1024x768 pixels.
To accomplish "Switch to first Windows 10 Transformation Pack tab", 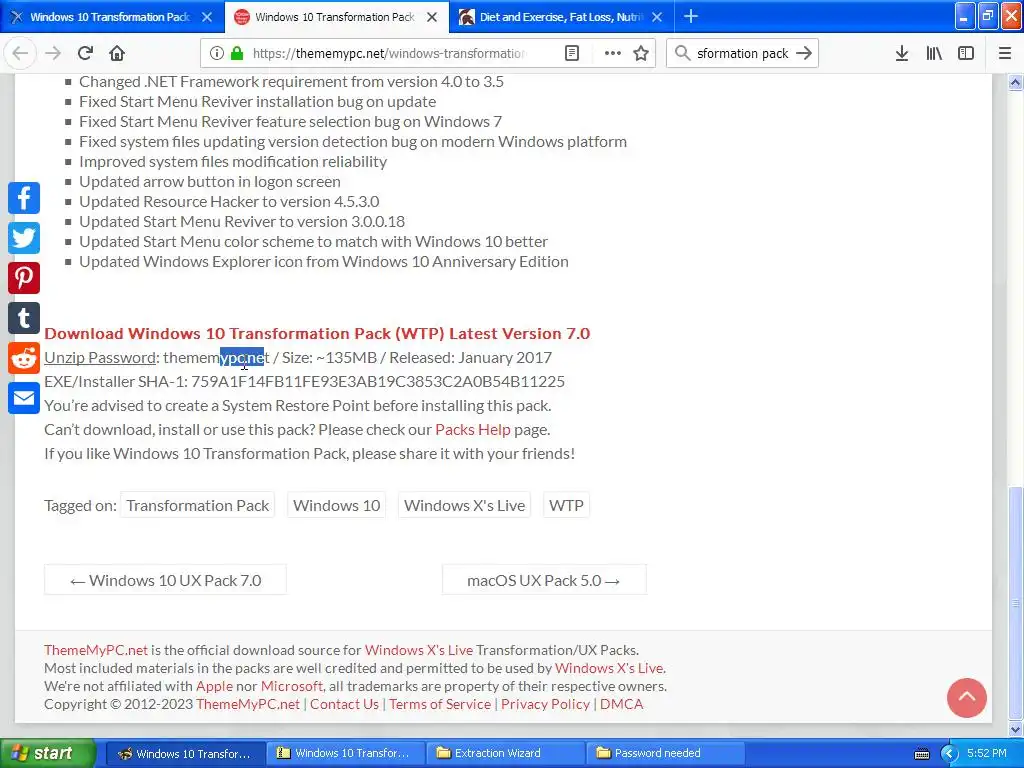I will point(110,17).
